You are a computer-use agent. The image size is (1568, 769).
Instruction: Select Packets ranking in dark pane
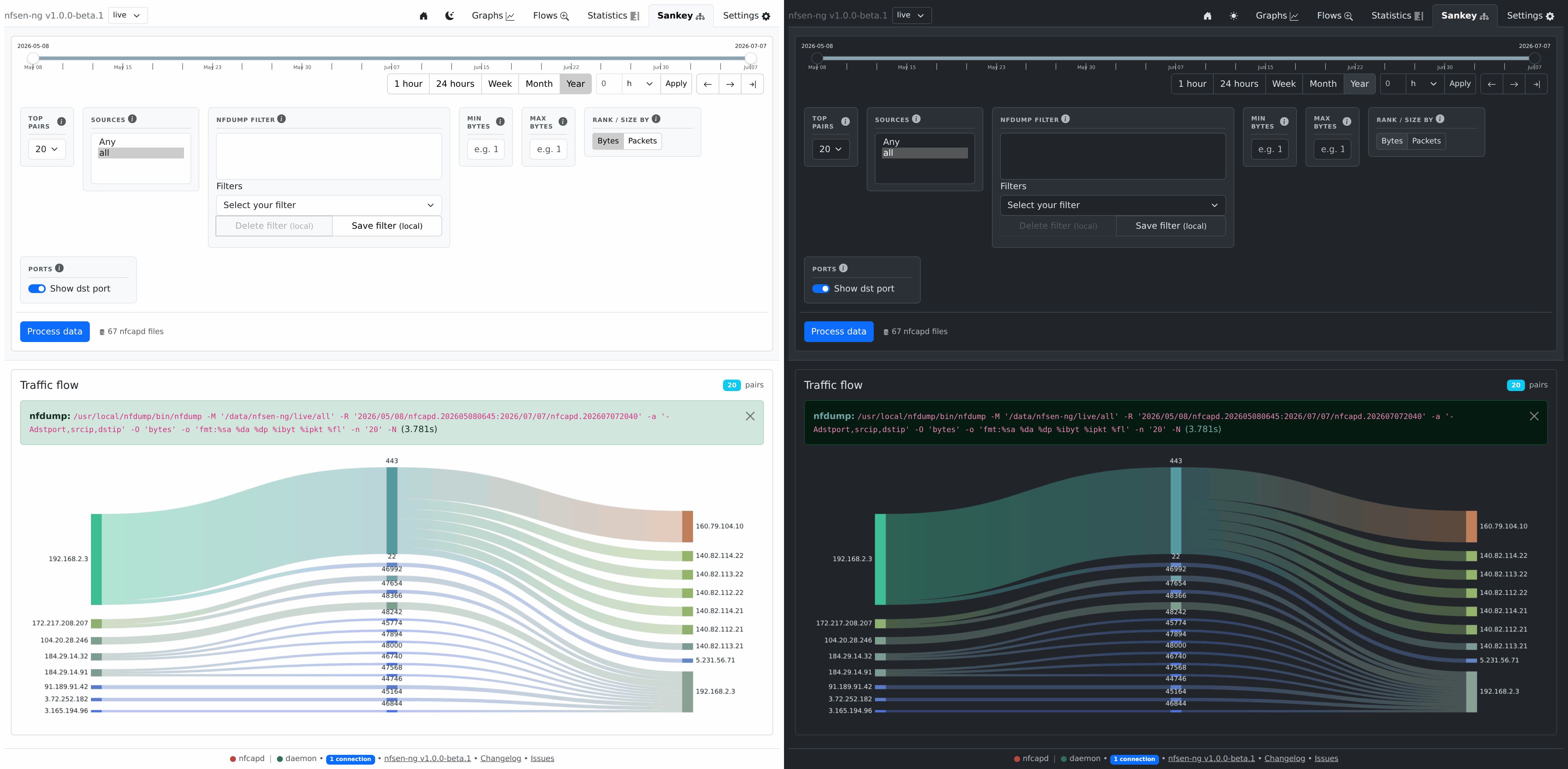click(x=1426, y=141)
